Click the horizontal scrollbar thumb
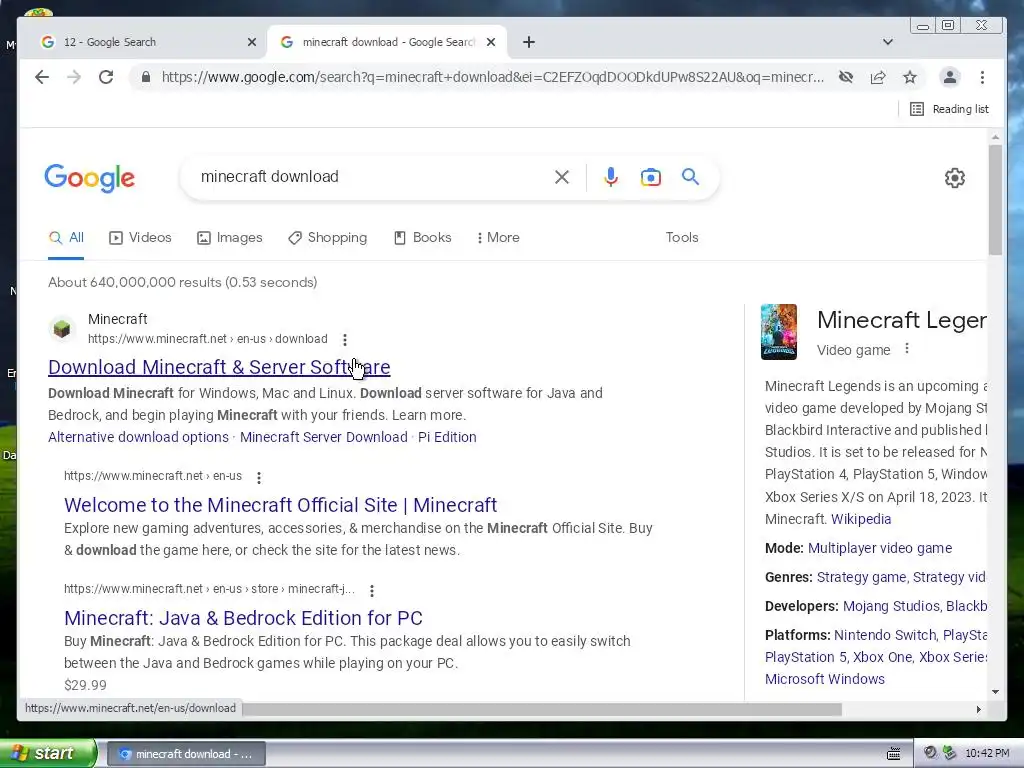Image resolution: width=1024 pixels, height=768 pixels. point(542,709)
